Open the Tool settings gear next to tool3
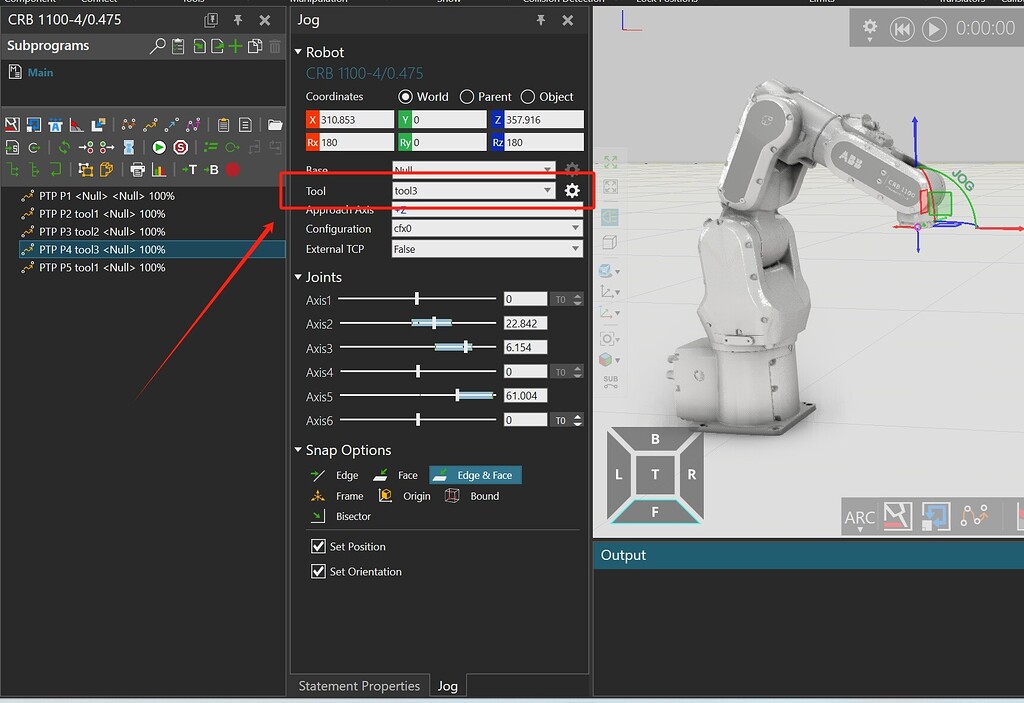This screenshot has width=1024, height=703. (571, 189)
